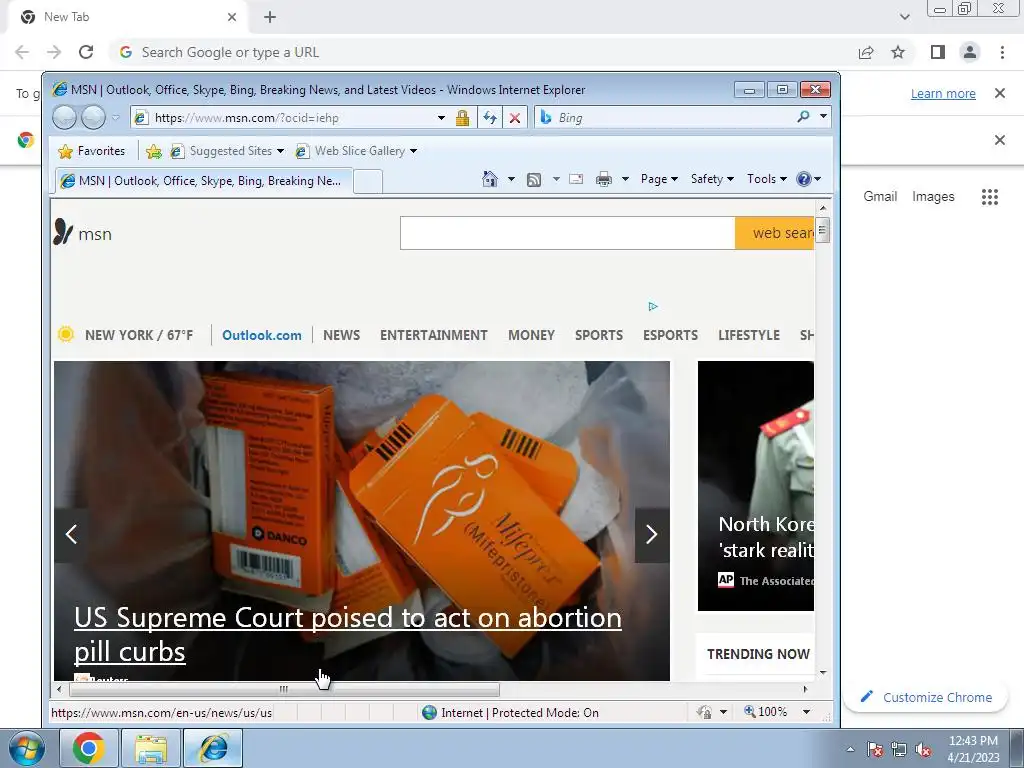Screen dimensions: 1024x768
Task: Open the Google apps grid icon
Action: coord(990,197)
